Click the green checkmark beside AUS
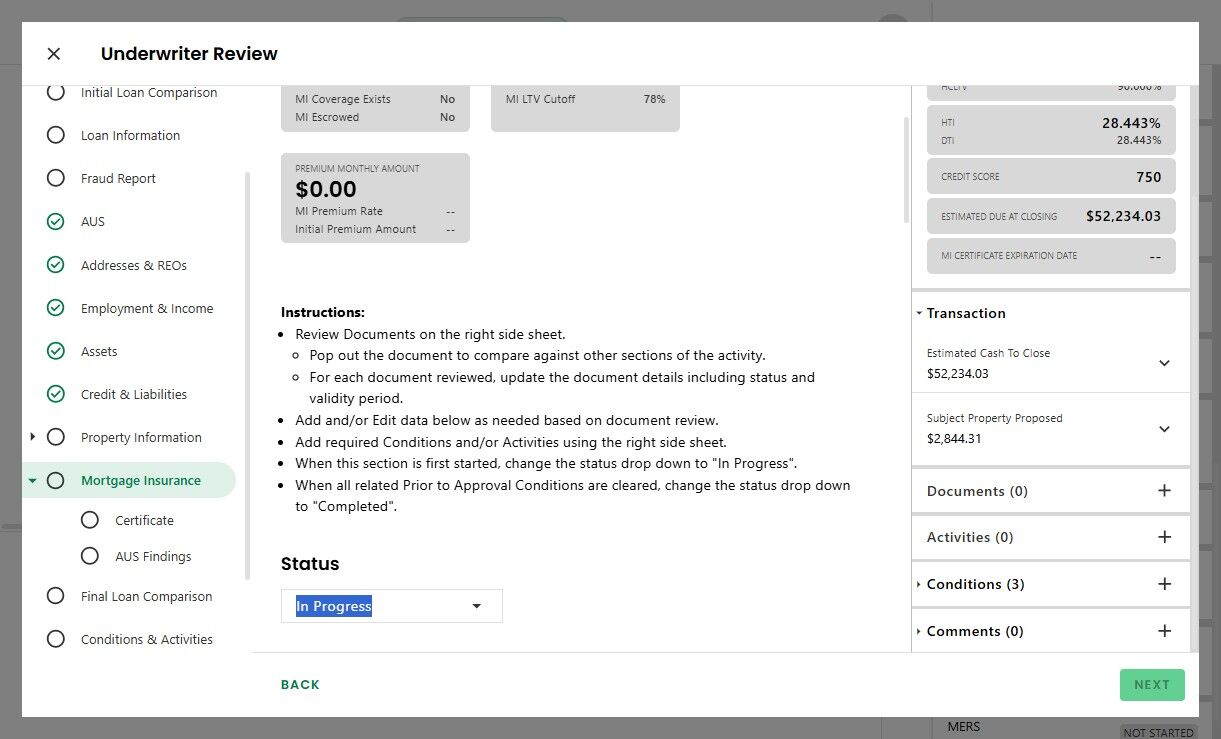The width and height of the screenshot is (1221, 739). pos(56,222)
